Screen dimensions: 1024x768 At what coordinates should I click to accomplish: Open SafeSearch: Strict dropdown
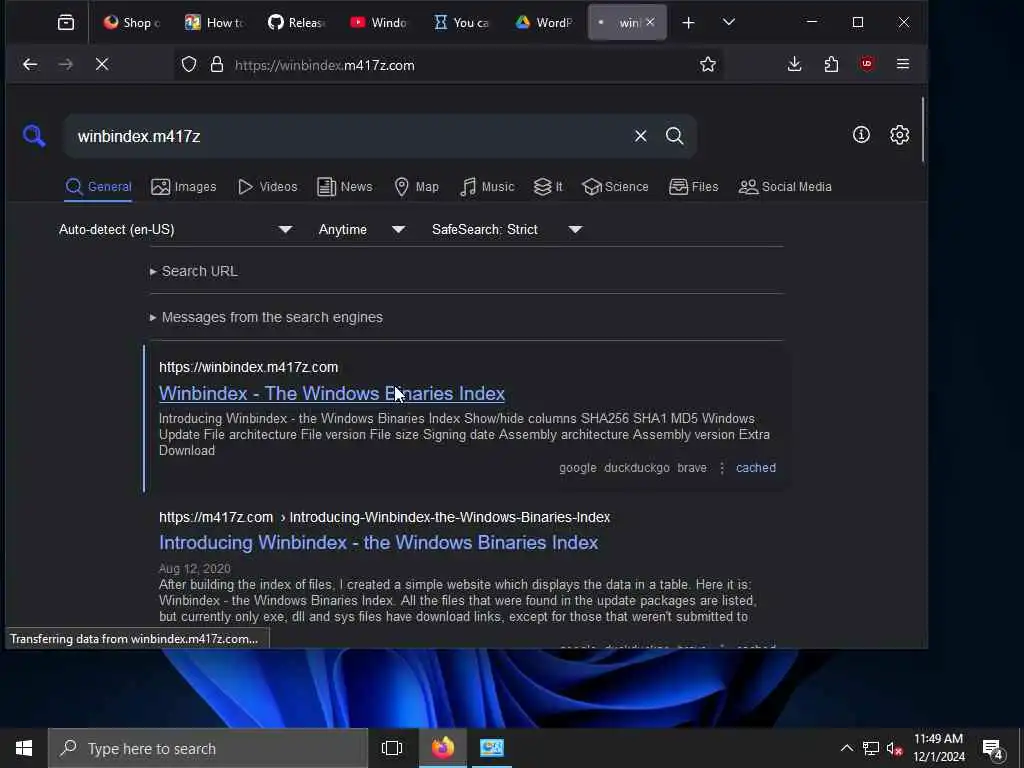(x=506, y=229)
